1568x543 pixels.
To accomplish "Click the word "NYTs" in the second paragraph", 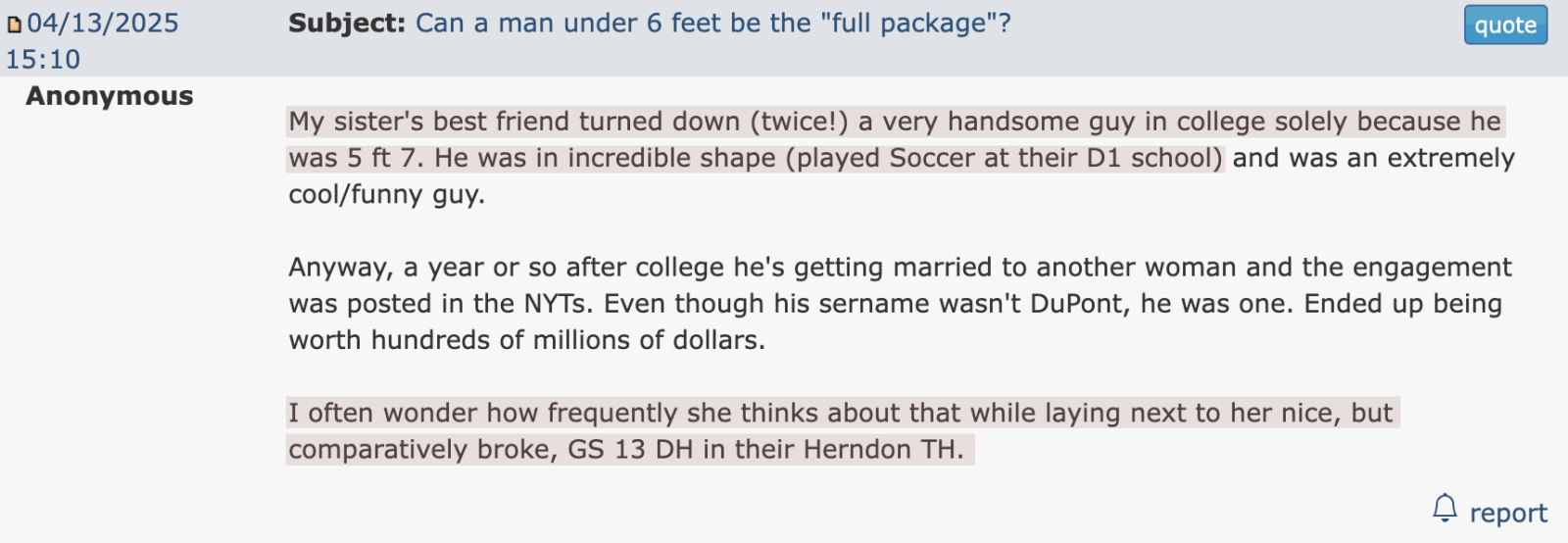I will click(x=557, y=304).
